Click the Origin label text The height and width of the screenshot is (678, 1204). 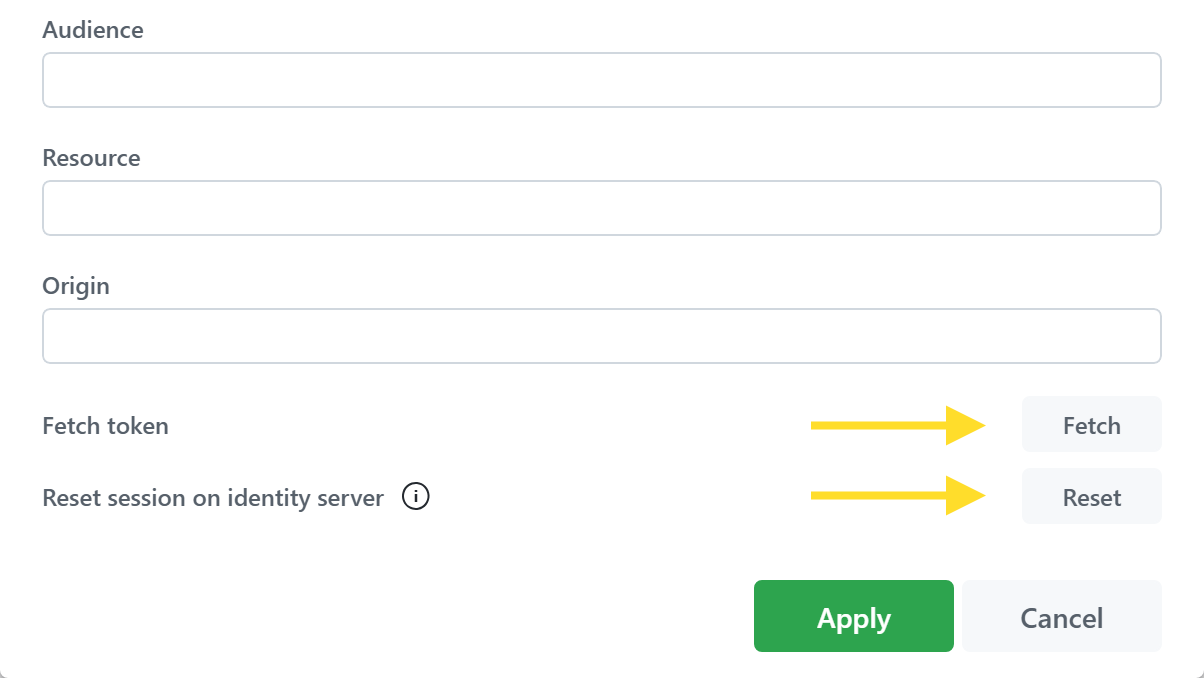tap(76, 286)
